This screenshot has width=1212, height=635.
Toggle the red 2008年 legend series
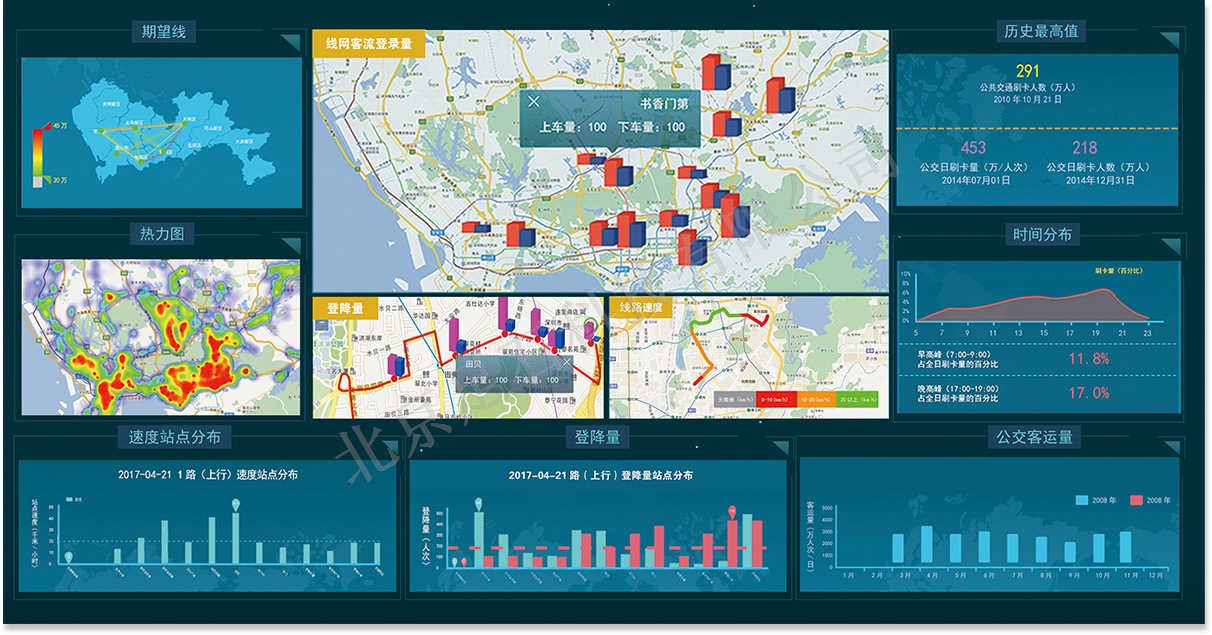click(1136, 500)
